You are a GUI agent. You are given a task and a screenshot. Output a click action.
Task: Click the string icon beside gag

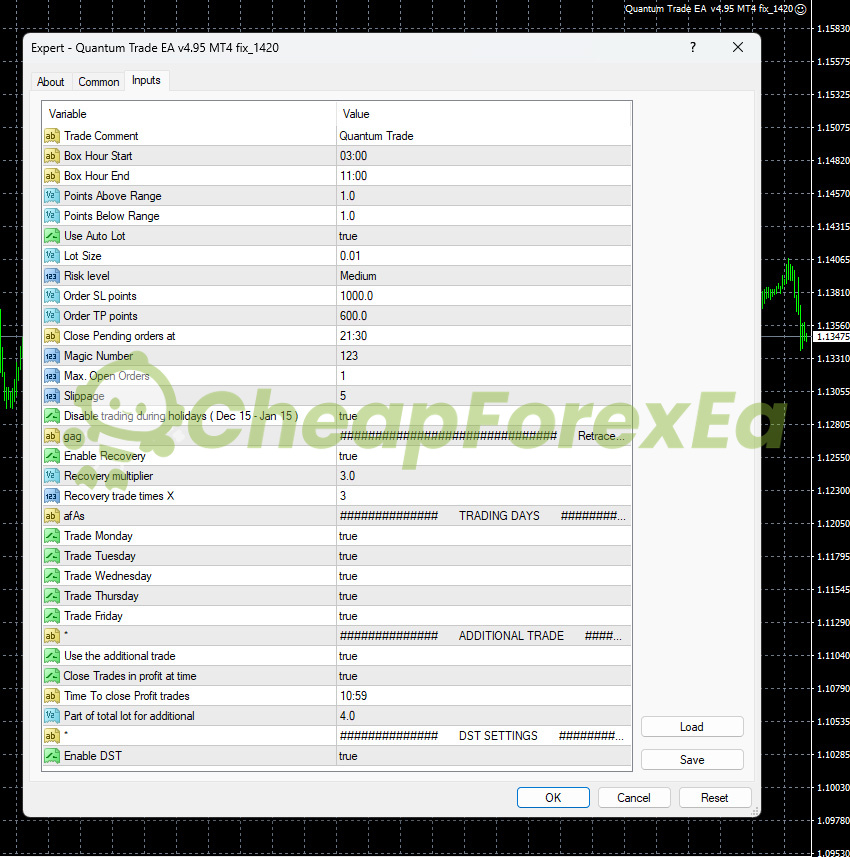point(51,436)
